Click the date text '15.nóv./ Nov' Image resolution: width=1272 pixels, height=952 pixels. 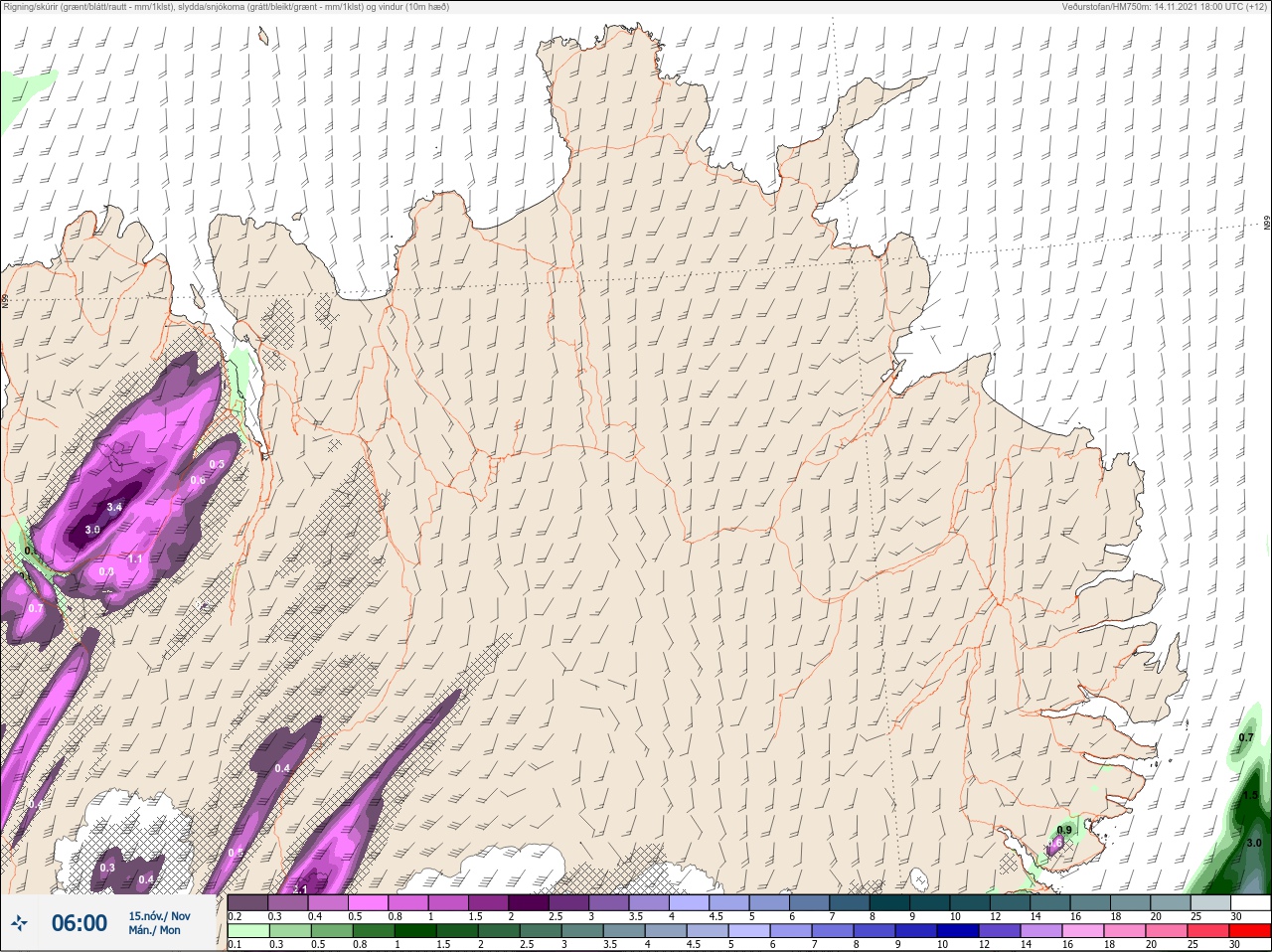coord(159,916)
